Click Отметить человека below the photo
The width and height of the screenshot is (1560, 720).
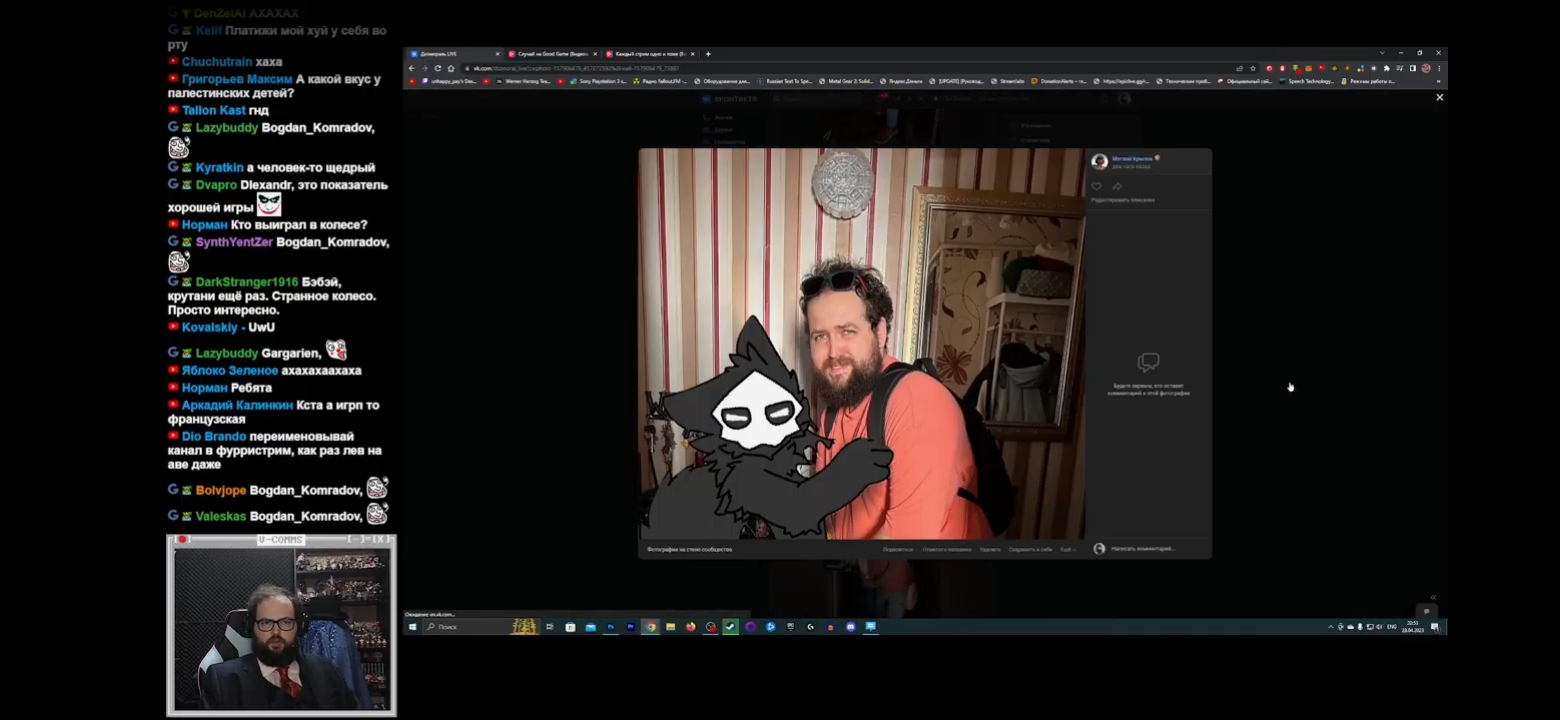pyautogui.click(x=947, y=549)
